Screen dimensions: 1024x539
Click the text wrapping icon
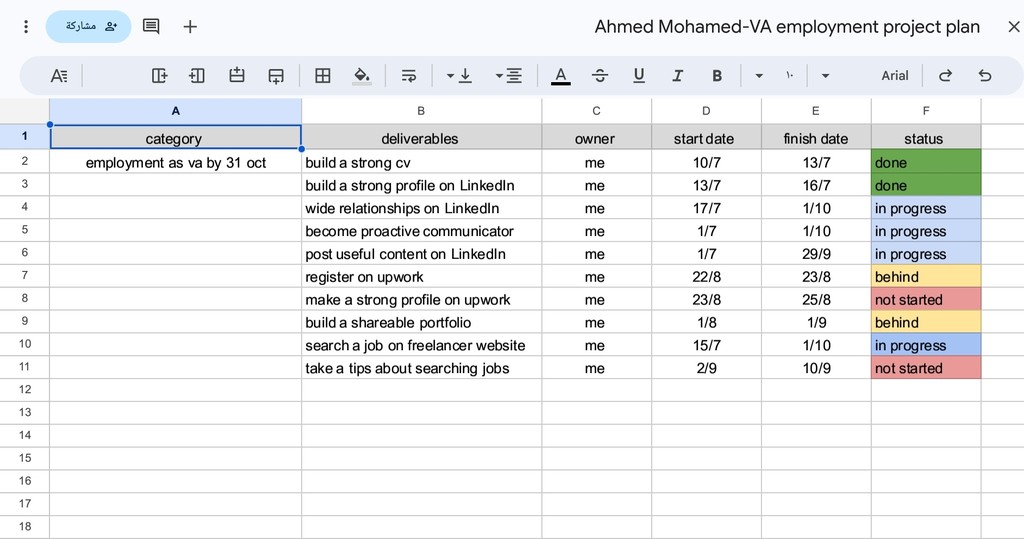coord(409,76)
